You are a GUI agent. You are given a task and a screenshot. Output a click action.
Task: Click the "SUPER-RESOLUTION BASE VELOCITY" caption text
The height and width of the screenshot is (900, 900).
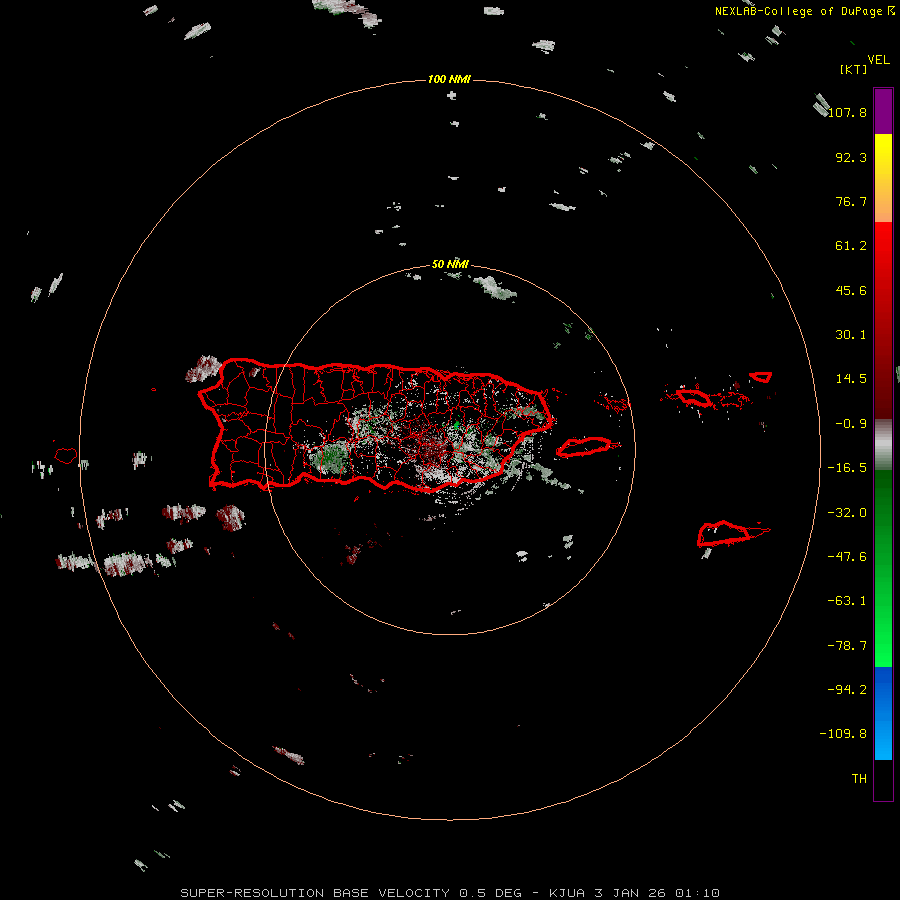315,893
